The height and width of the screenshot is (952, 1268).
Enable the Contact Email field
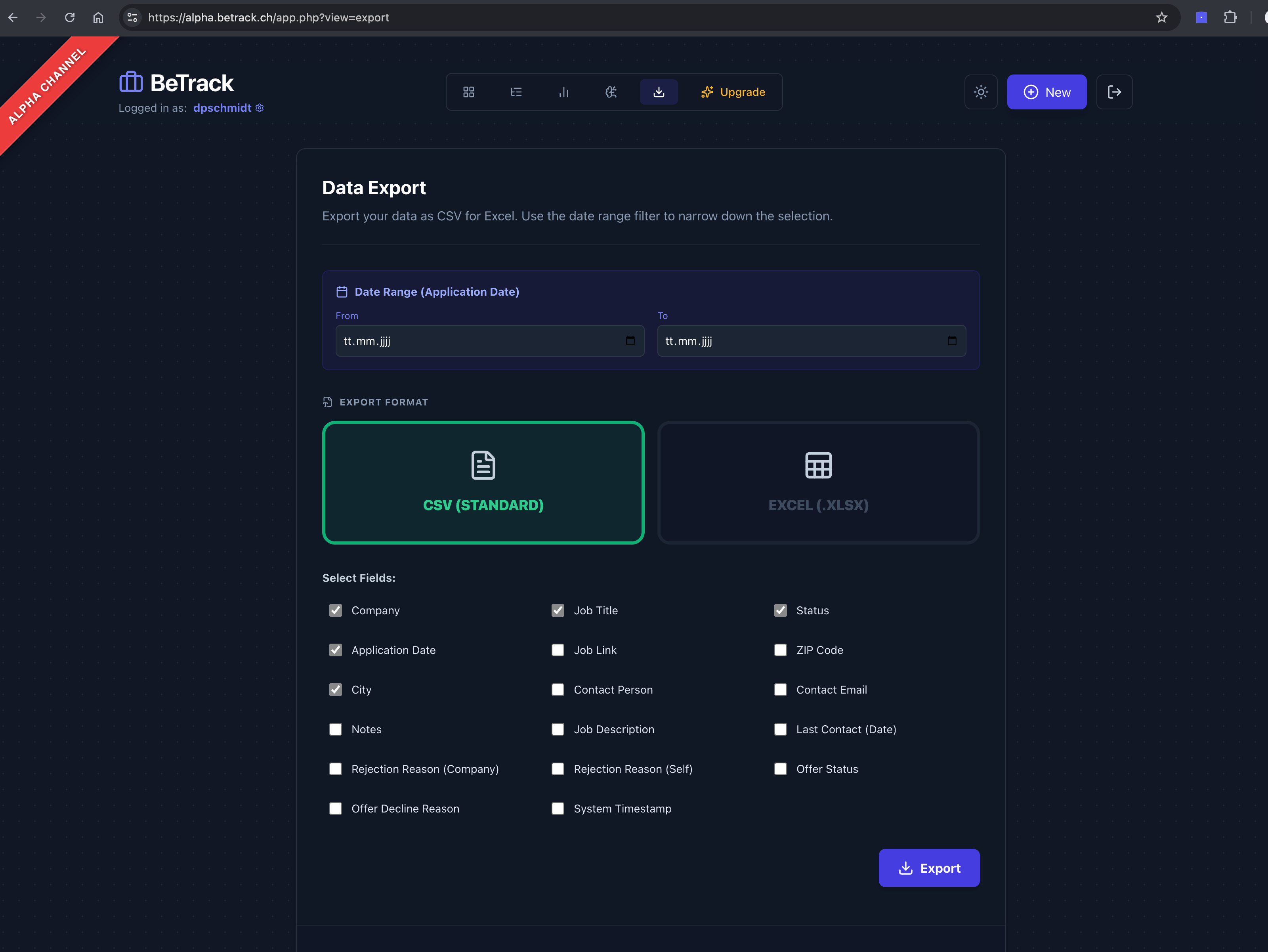[x=780, y=689]
